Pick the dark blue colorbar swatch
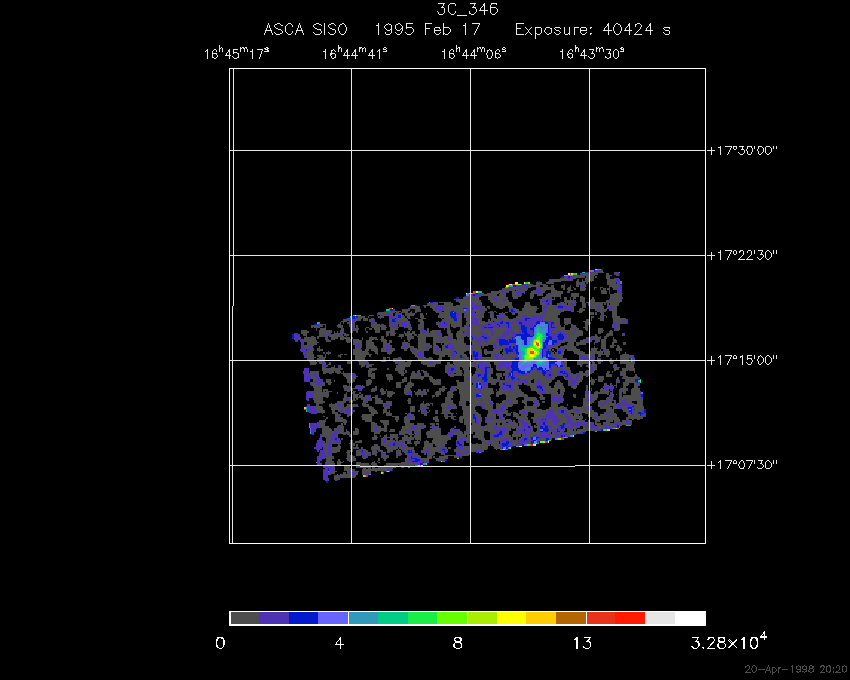The height and width of the screenshot is (680, 850). coord(303,618)
